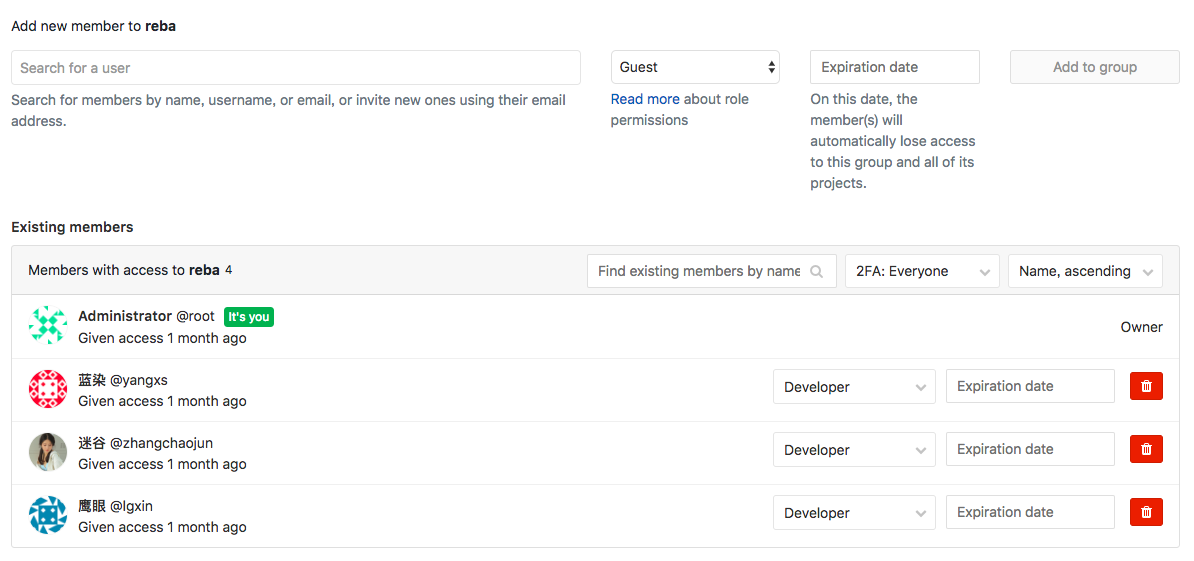
Task: Expand lgxin's Developer role selector
Action: [853, 513]
